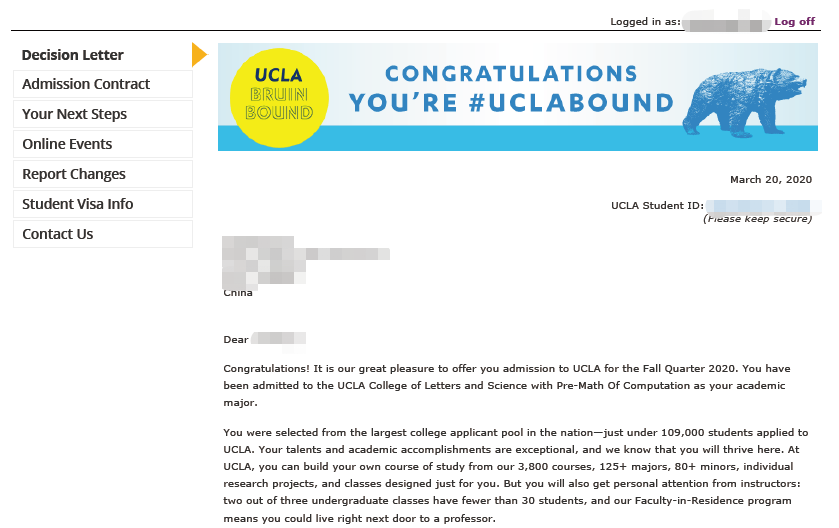Click the blue bear illustration
839x528 pixels.
point(744,102)
